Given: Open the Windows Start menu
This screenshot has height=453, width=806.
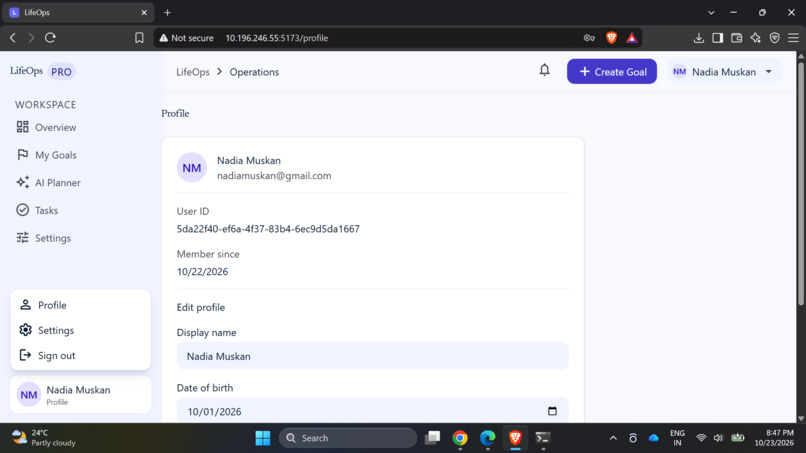Looking at the screenshot, I should [263, 438].
